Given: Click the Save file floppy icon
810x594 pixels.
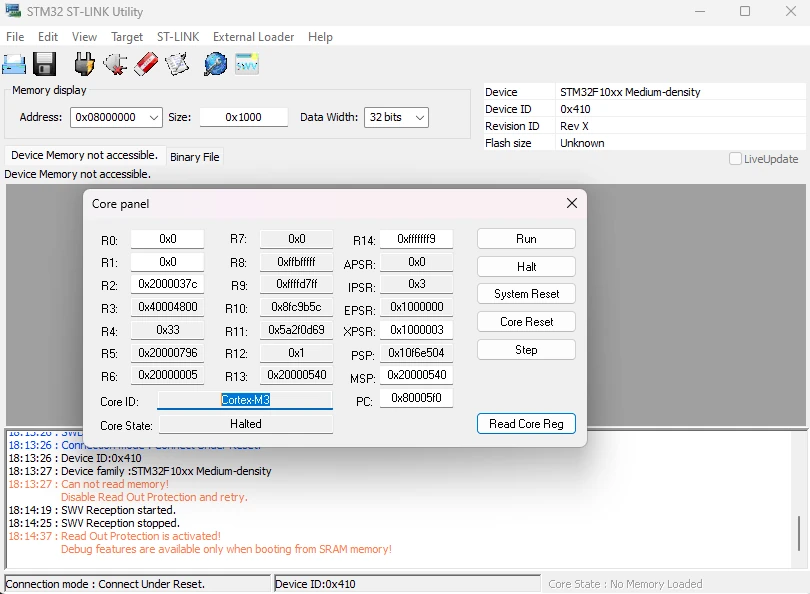Looking at the screenshot, I should [44, 65].
